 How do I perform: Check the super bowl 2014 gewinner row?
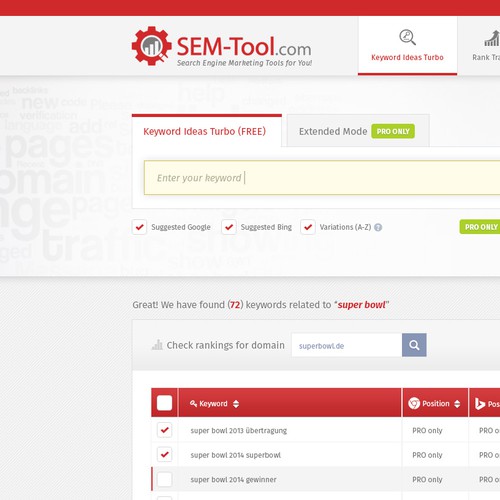coord(164,479)
